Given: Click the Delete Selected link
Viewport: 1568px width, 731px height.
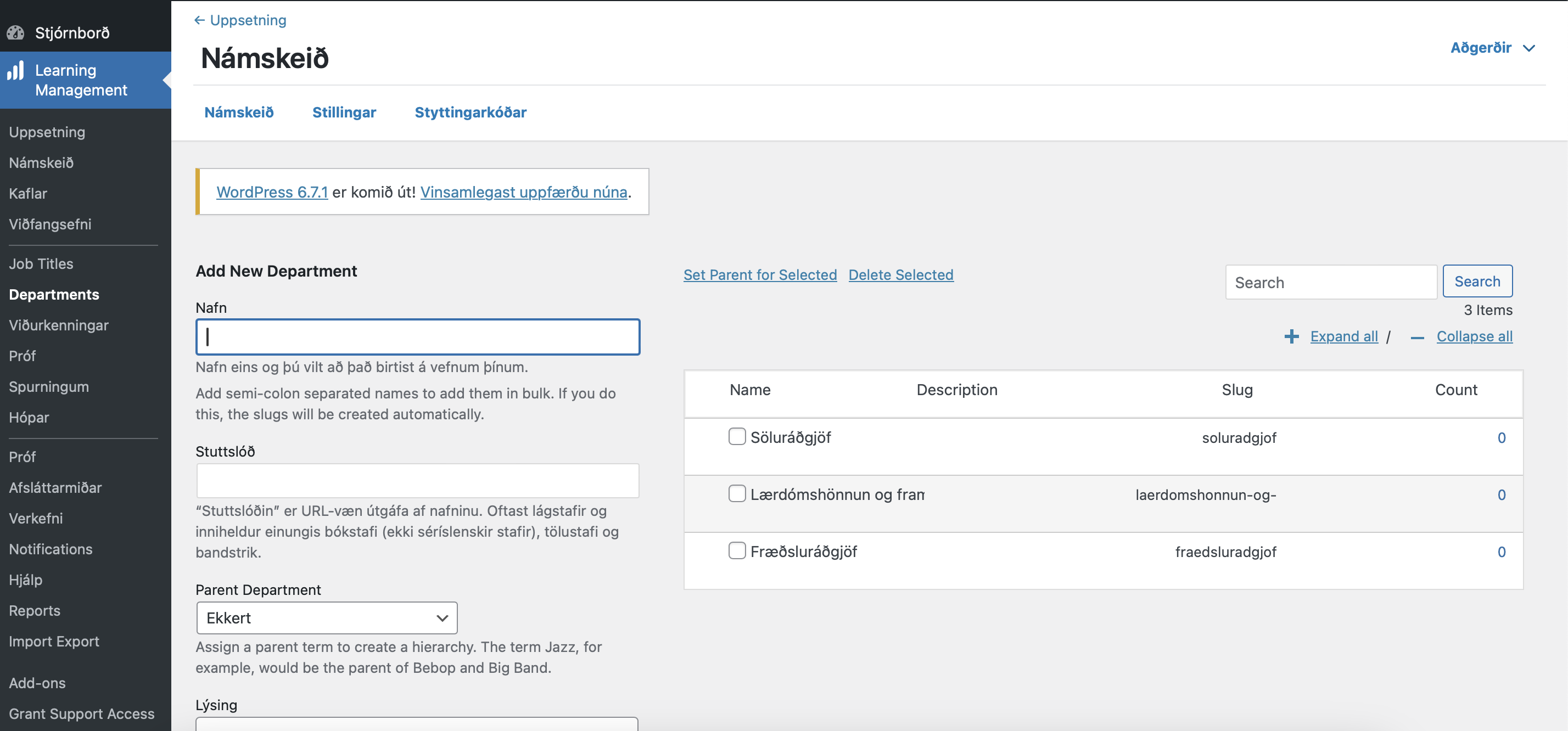Looking at the screenshot, I should tap(900, 274).
